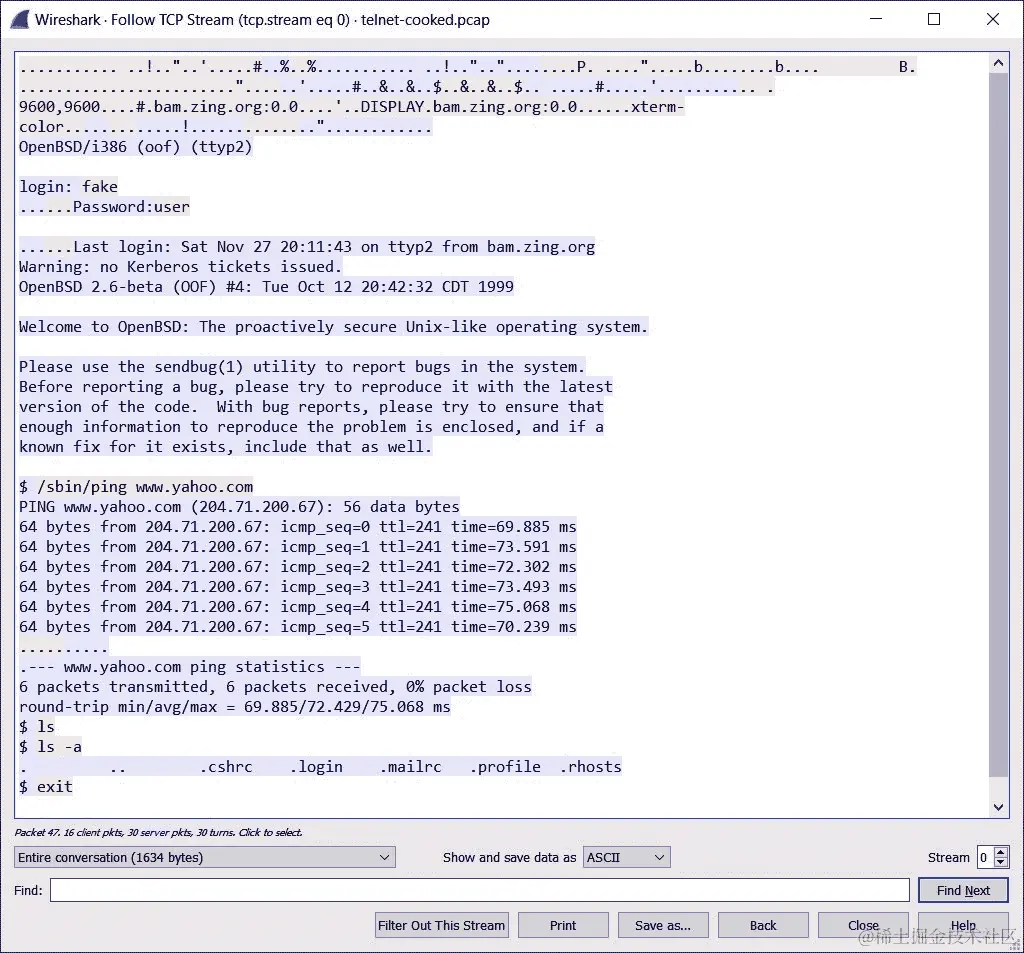Click the '9600,9600....#.bam.zing.org' line
Viewport: 1024px width, 953px height.
click(351, 107)
